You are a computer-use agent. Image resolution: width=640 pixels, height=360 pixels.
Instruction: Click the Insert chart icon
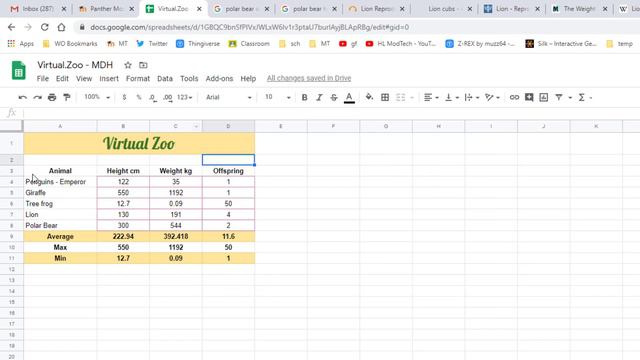544,97
